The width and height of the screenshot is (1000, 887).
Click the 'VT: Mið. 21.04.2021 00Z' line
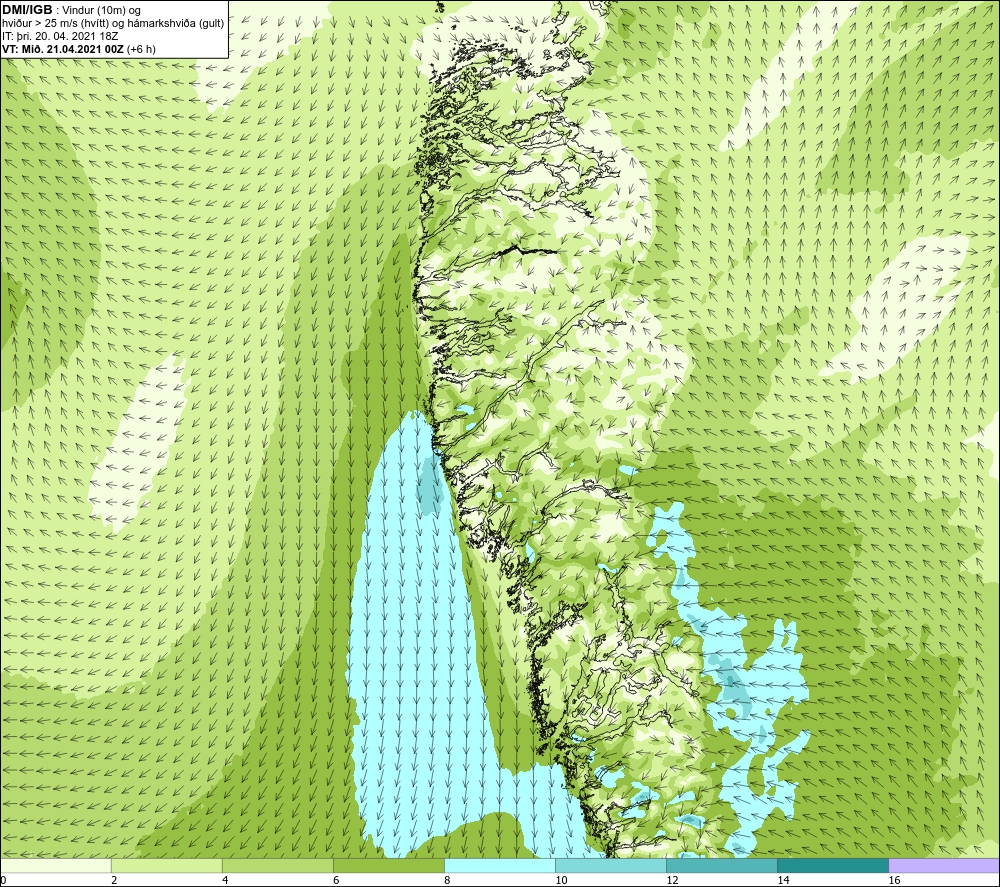(64, 49)
